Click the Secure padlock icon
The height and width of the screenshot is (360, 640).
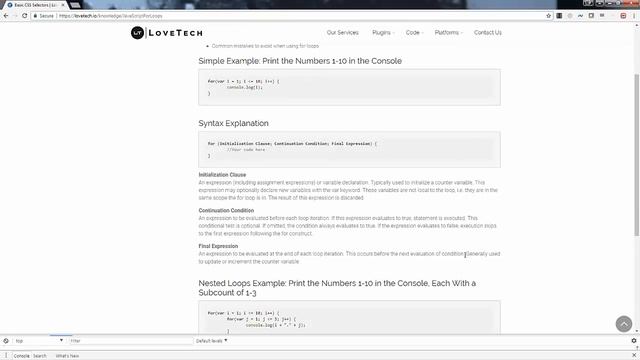point(36,16)
